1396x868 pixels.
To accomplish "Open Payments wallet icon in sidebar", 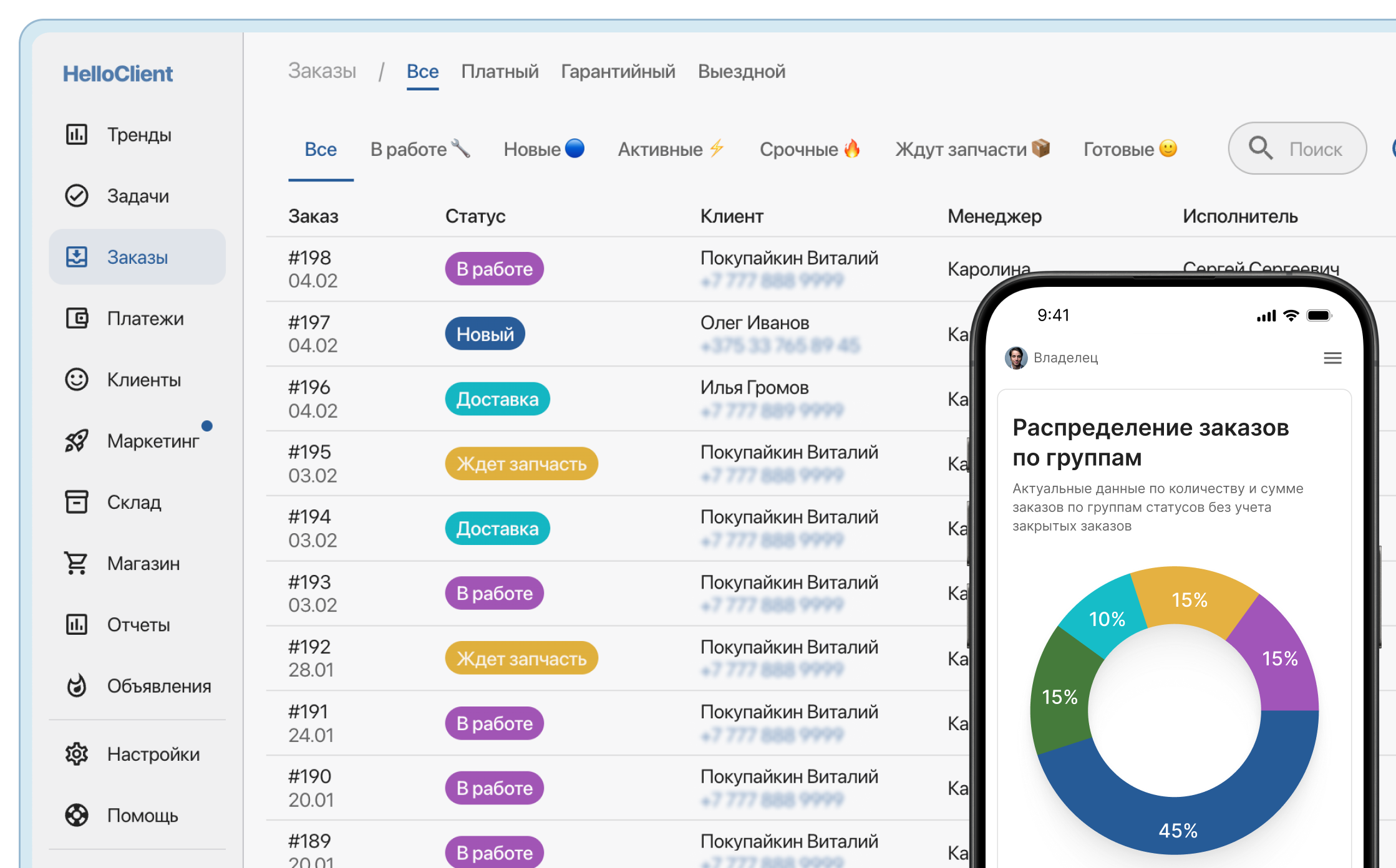I will [x=77, y=318].
